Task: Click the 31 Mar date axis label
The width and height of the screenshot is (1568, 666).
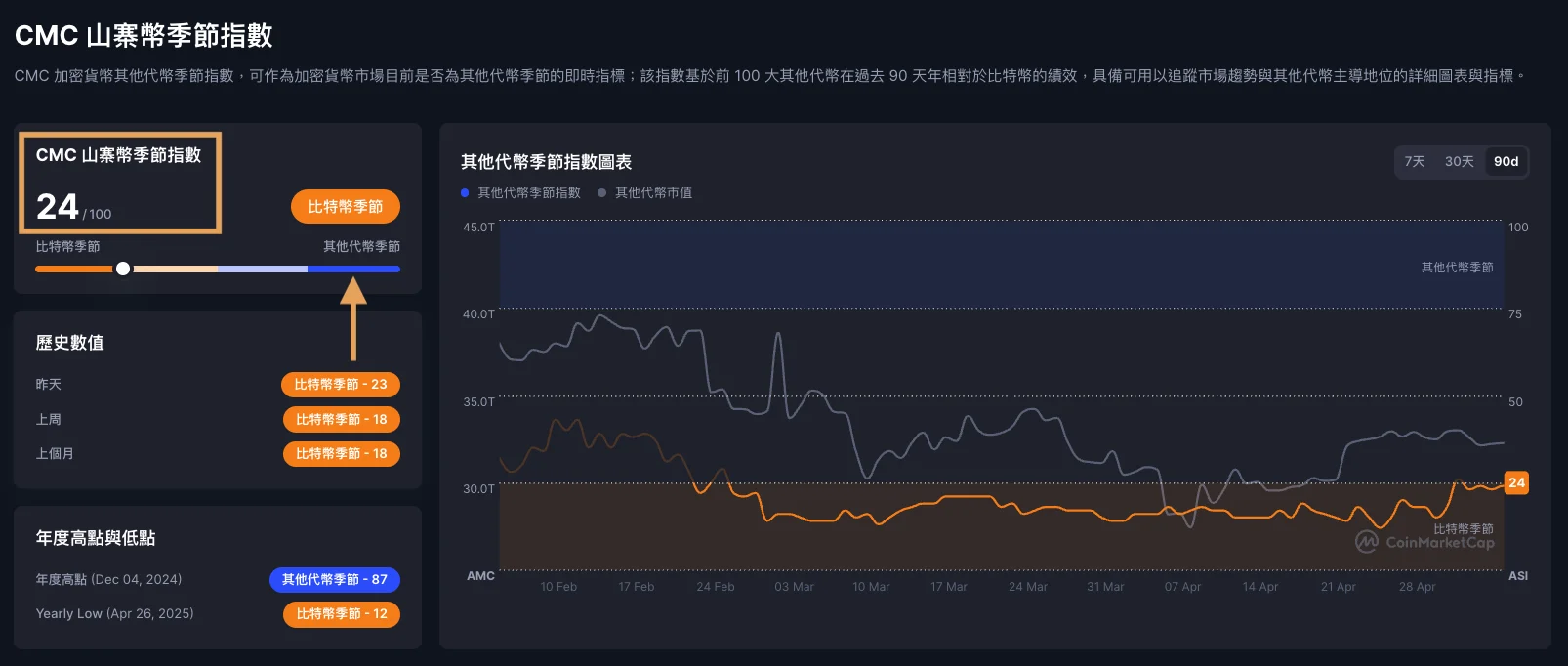Action: pyautogui.click(x=1105, y=587)
